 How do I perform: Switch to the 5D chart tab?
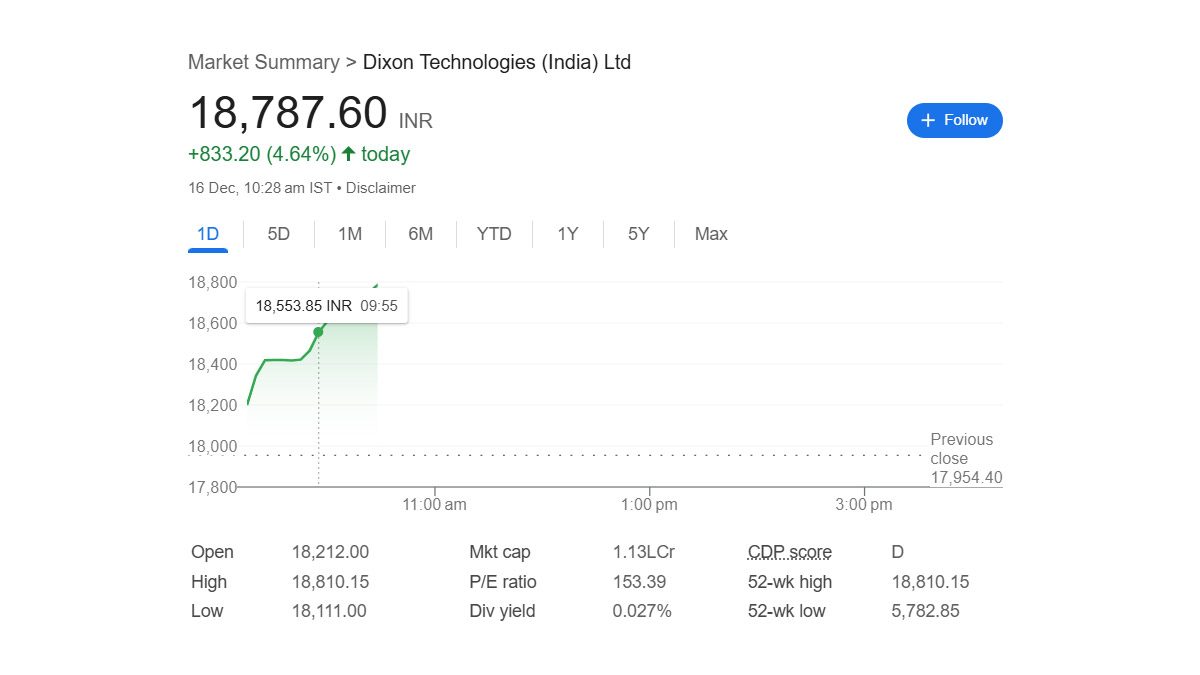278,234
